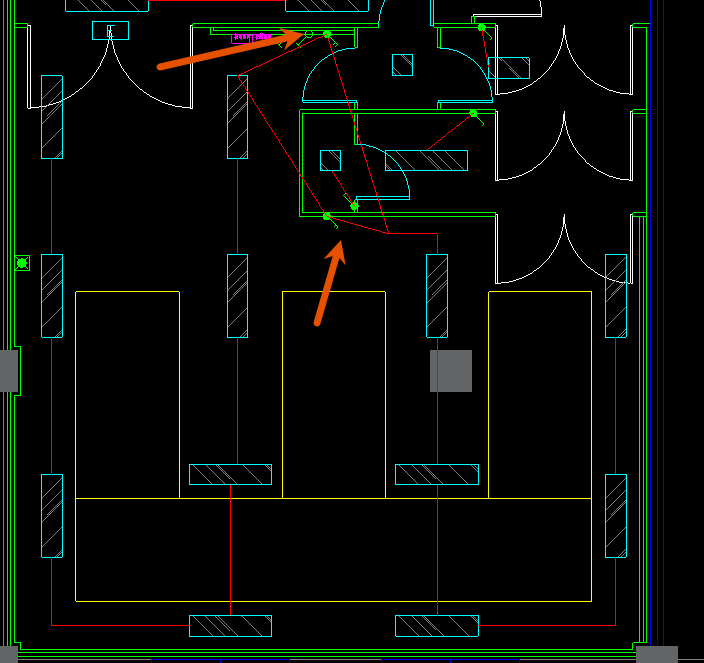Select the lower fixture in the rightmost column
The height and width of the screenshot is (663, 704).
[616, 516]
